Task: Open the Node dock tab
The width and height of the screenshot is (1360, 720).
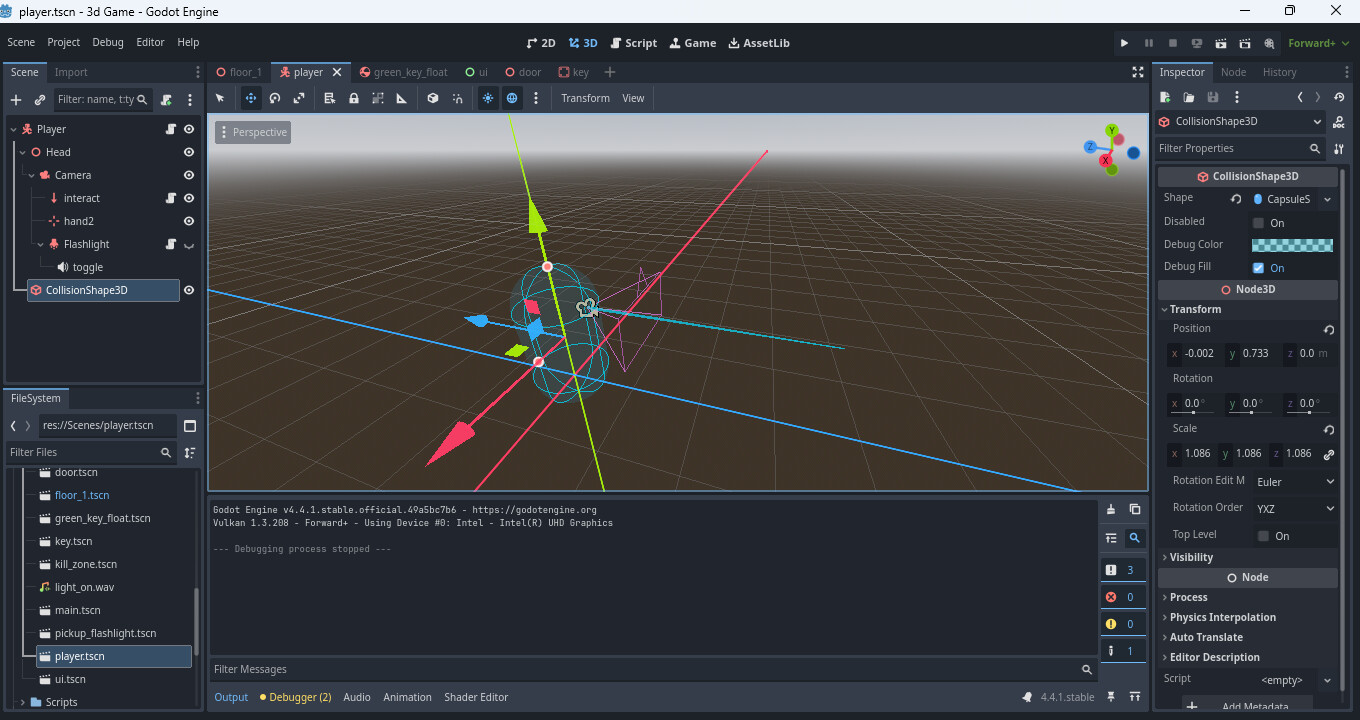Action: [1233, 72]
